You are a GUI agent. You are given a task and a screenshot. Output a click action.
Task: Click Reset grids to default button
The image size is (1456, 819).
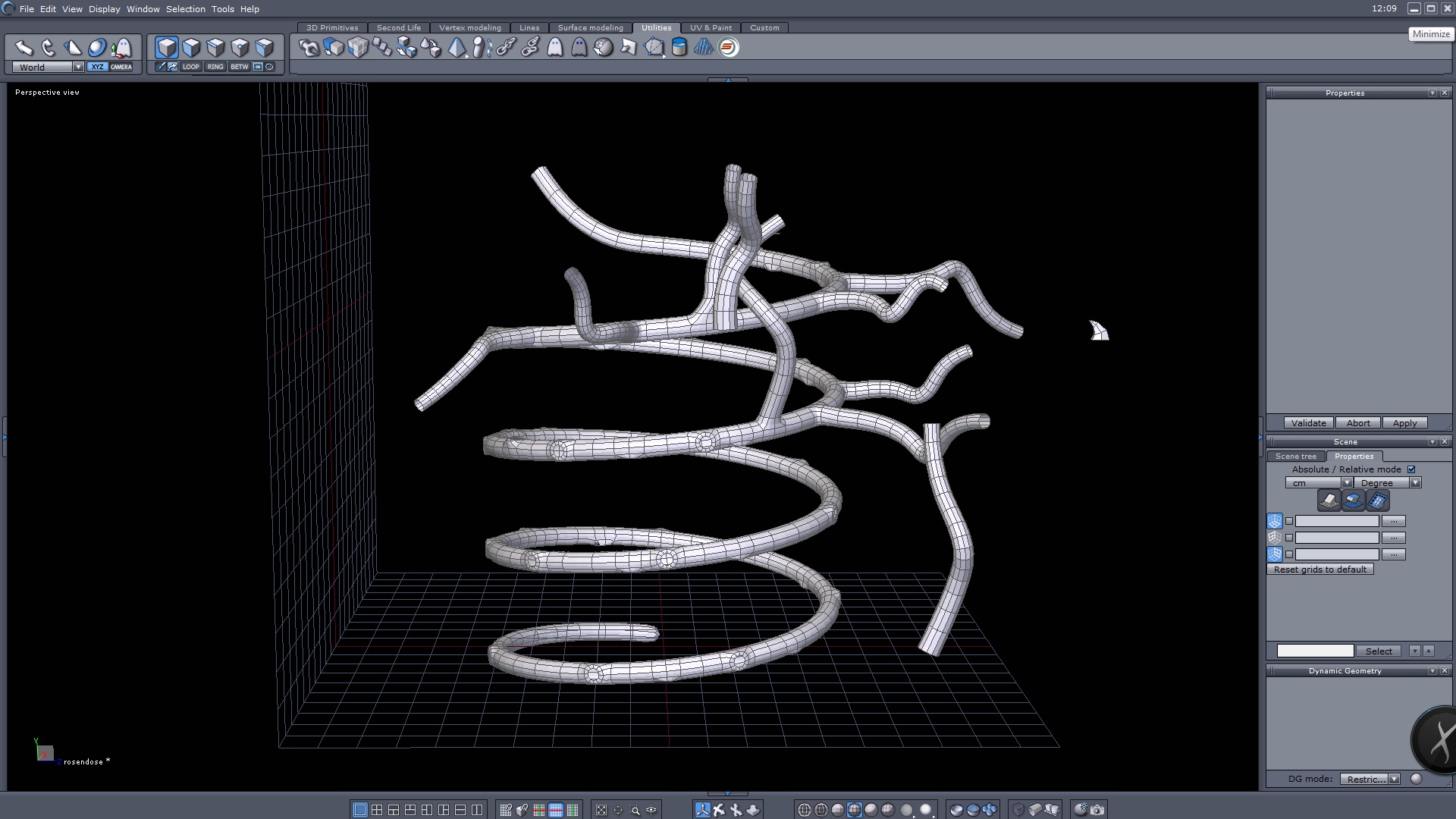[x=1319, y=570]
